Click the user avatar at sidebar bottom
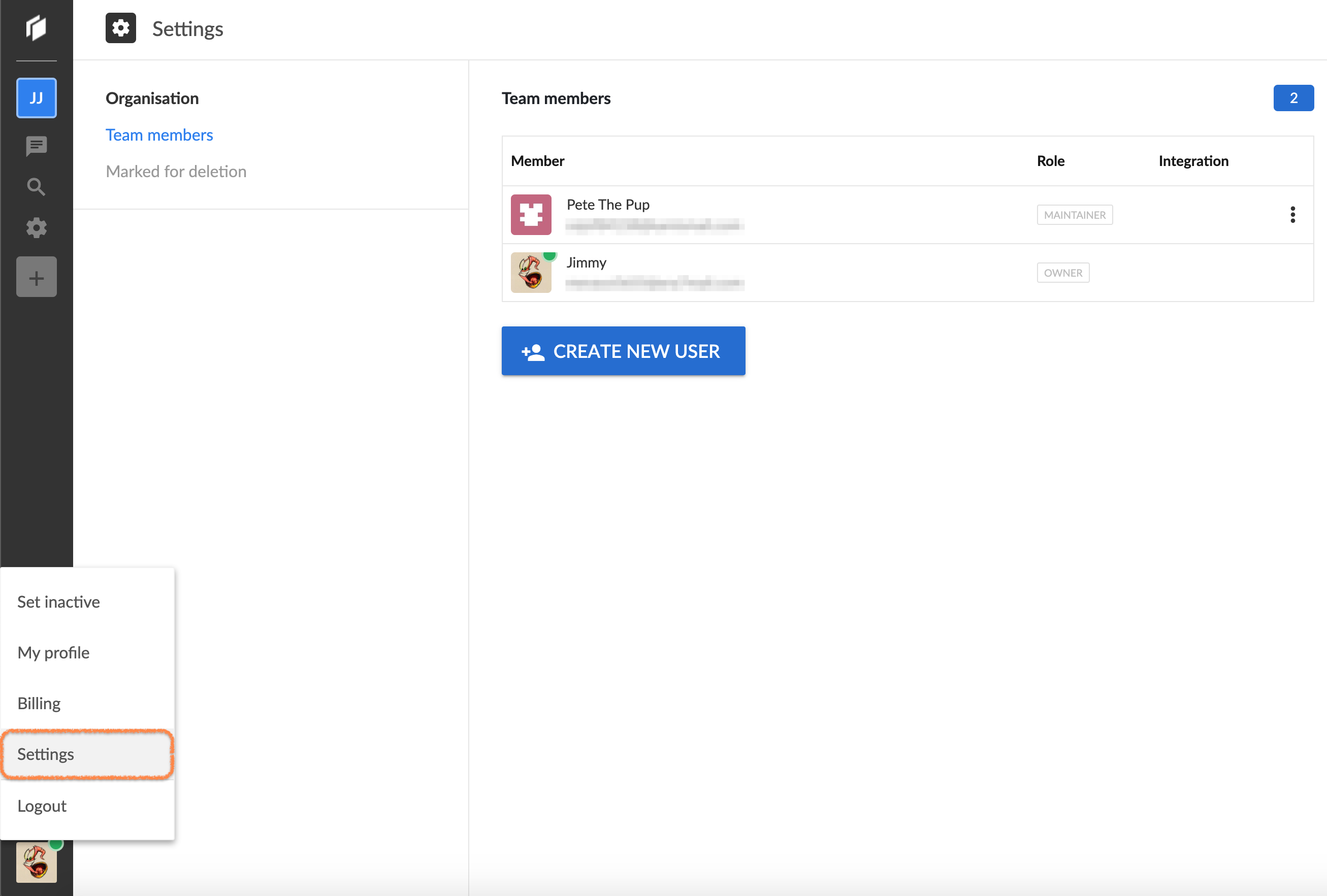 [x=36, y=862]
